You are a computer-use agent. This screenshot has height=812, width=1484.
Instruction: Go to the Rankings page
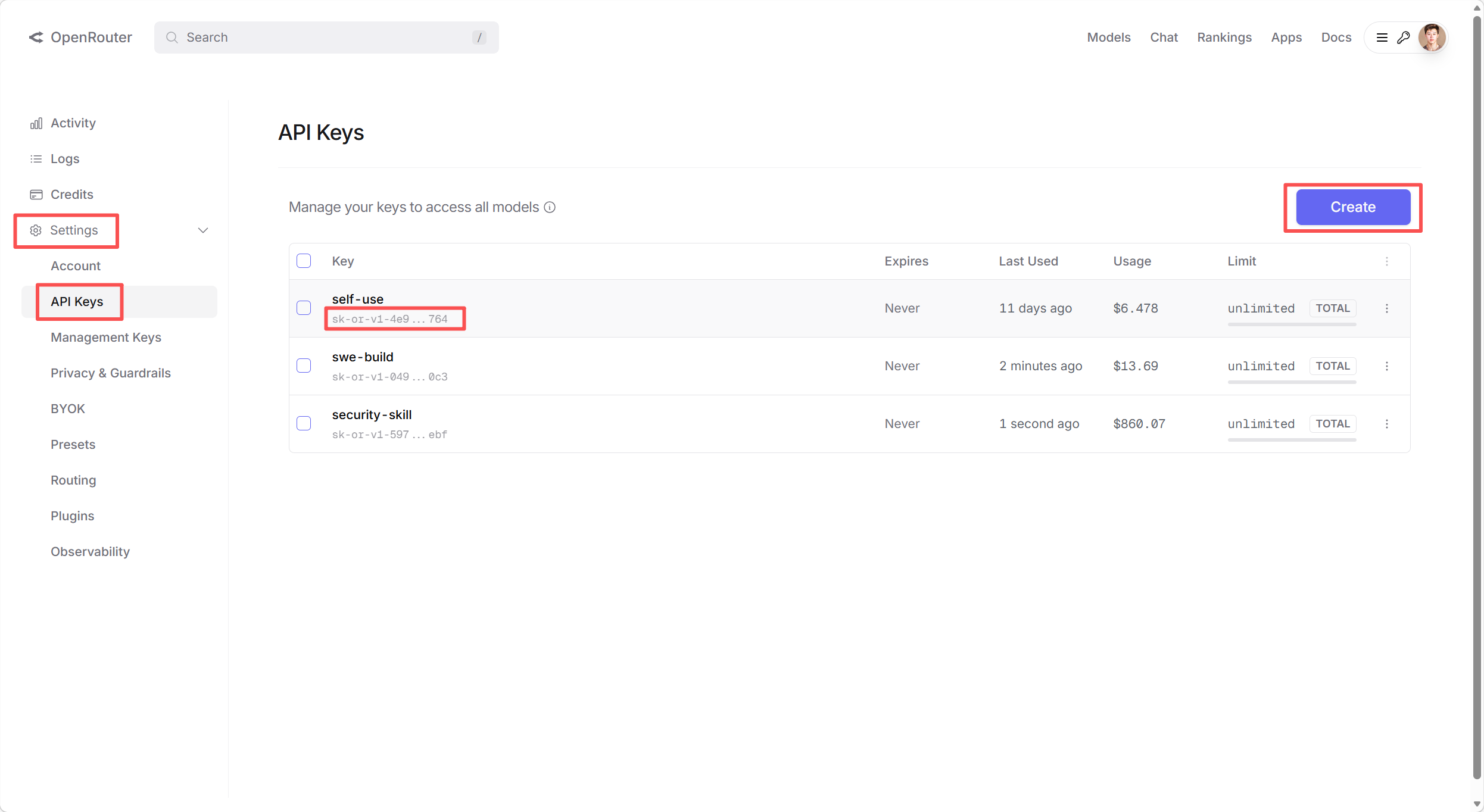[1224, 37]
